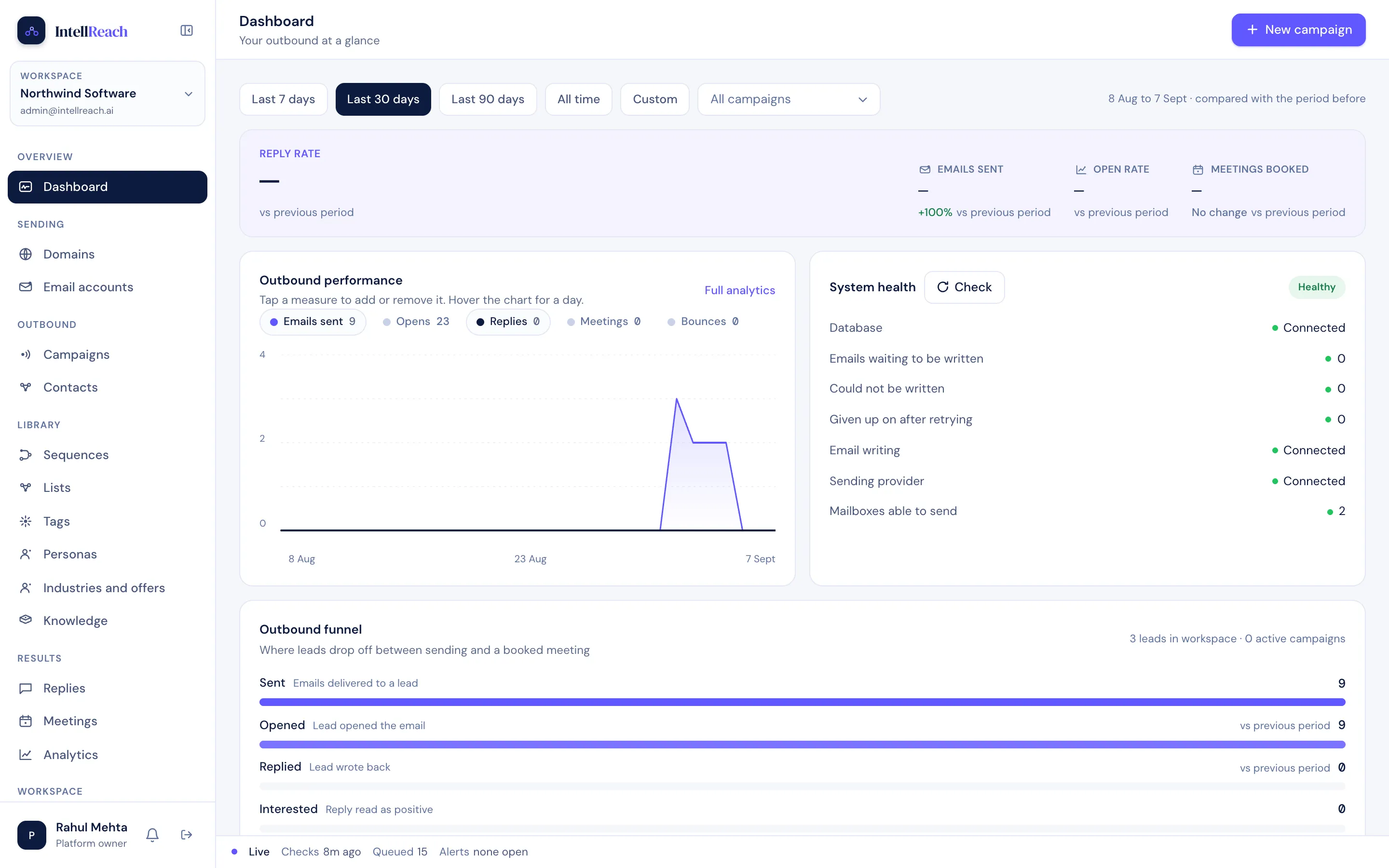Open notifications with the bell icon
The height and width of the screenshot is (868, 1389).
pyautogui.click(x=152, y=835)
